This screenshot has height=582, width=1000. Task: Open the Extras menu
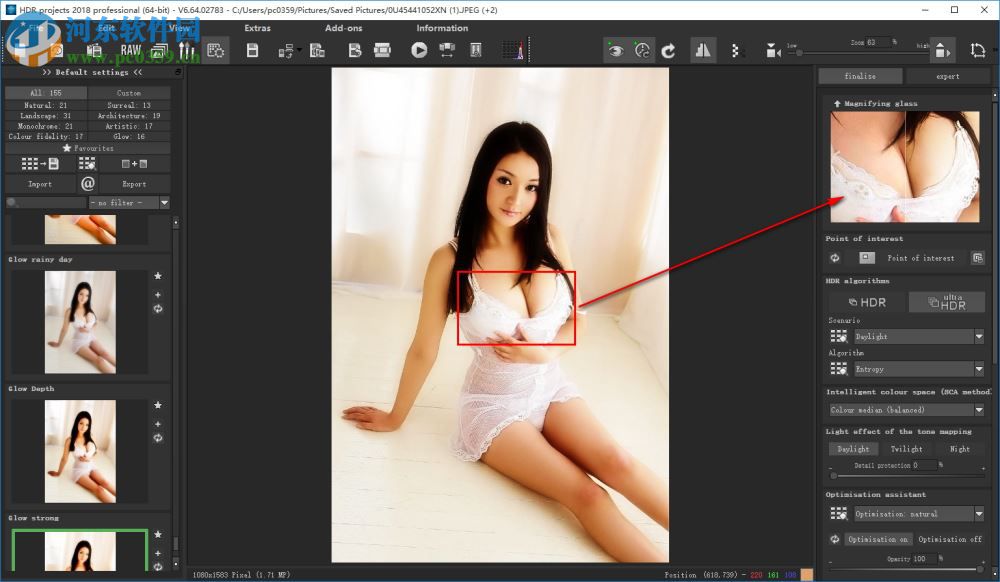257,28
